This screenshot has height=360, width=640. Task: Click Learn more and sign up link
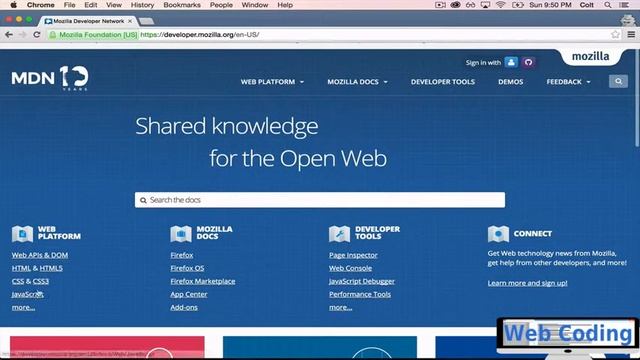pyautogui.click(x=527, y=283)
